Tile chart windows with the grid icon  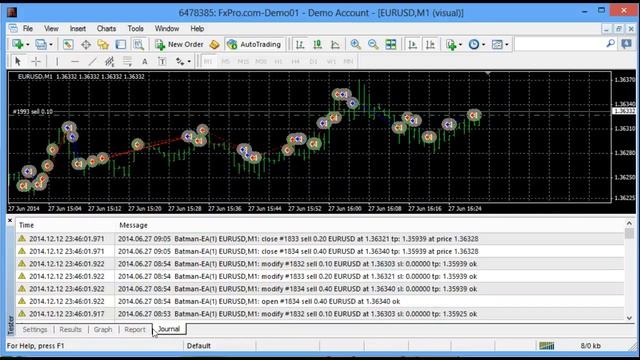pyautogui.click(x=391, y=44)
